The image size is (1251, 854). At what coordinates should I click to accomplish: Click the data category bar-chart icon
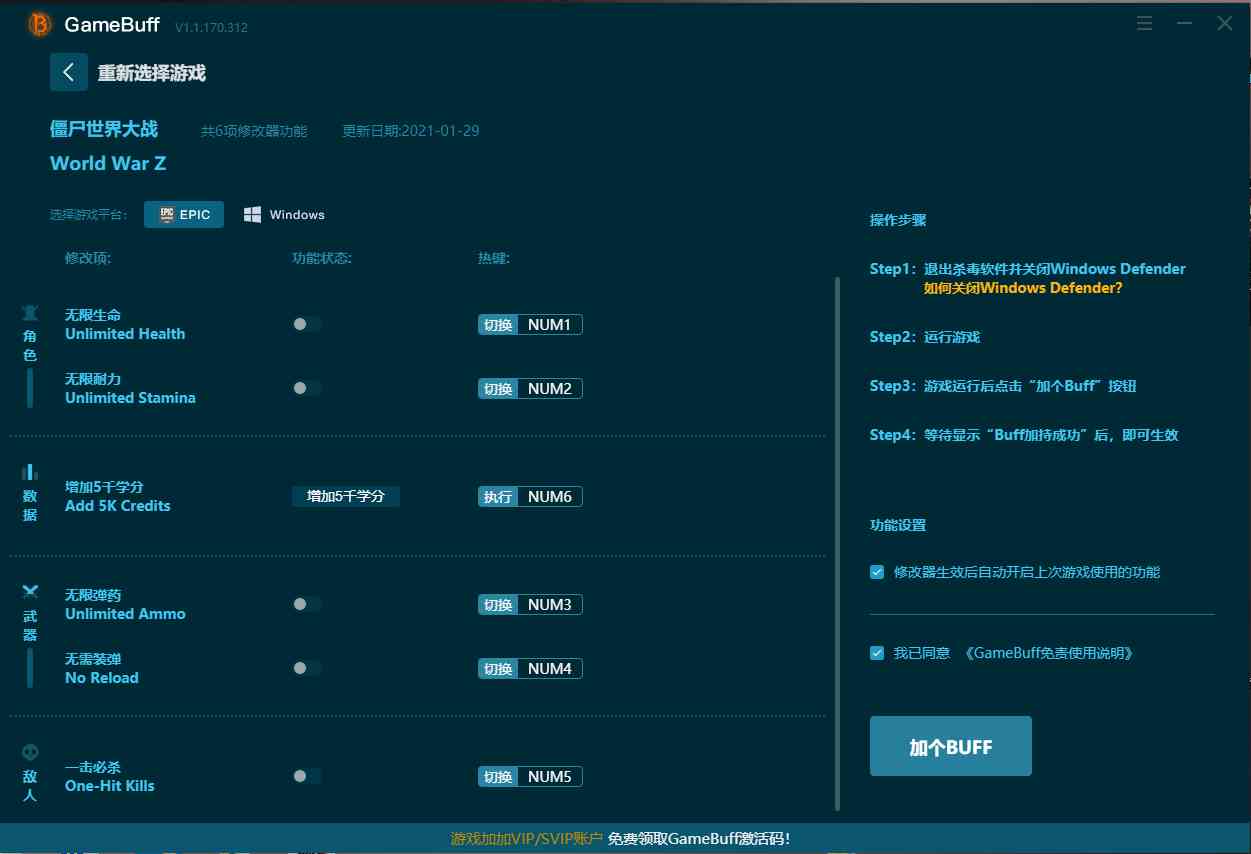(30, 472)
